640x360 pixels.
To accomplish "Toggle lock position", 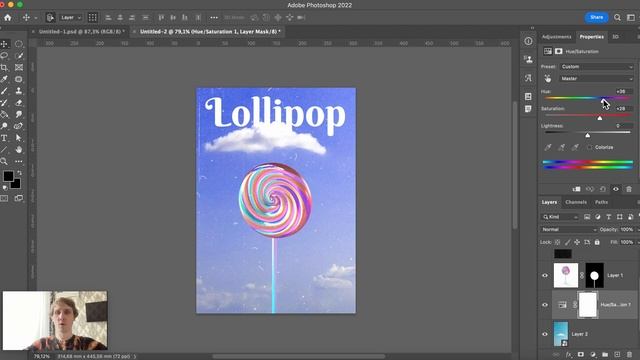I will click(577, 242).
